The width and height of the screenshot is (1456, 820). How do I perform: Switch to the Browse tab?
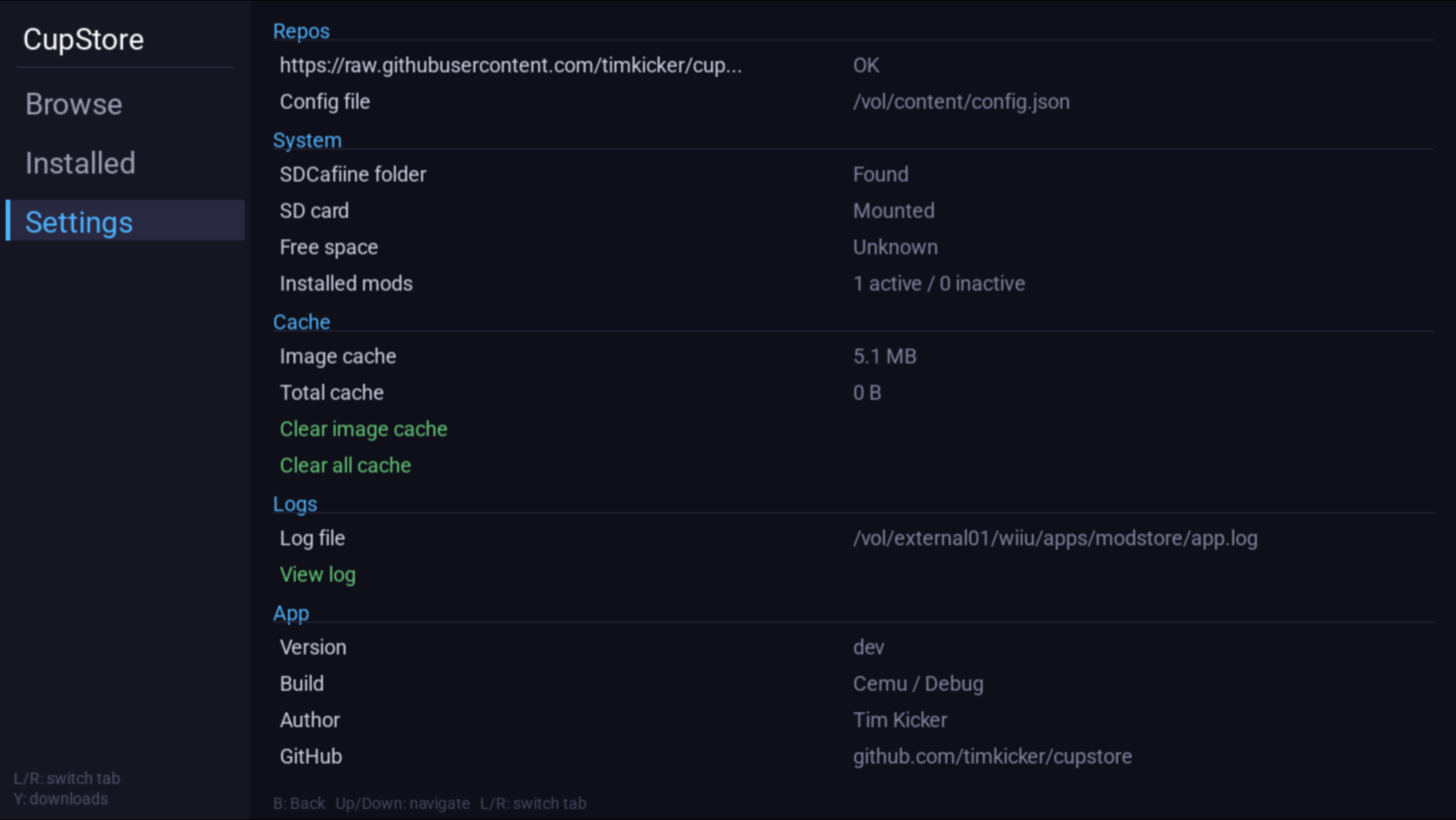click(x=74, y=105)
